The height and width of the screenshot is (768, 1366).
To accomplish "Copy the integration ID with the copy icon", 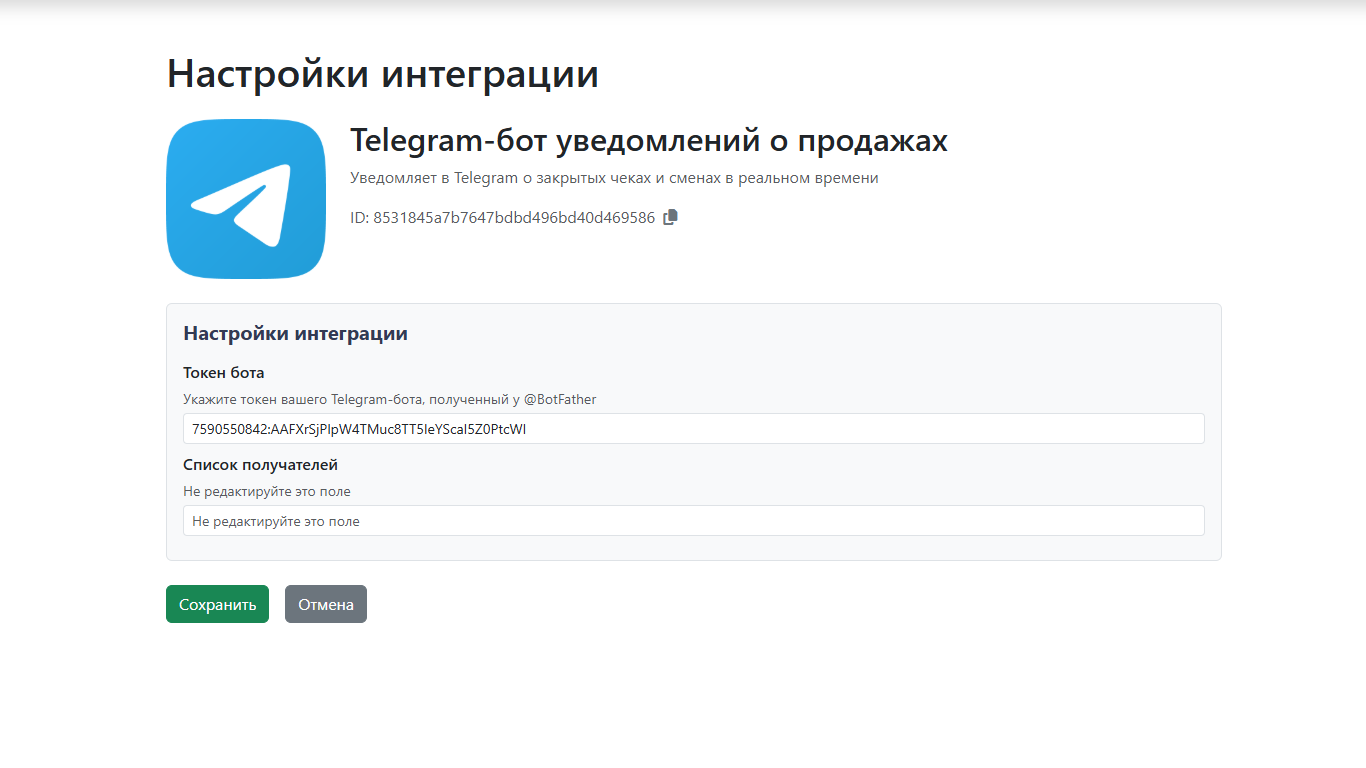I will click(x=671, y=217).
